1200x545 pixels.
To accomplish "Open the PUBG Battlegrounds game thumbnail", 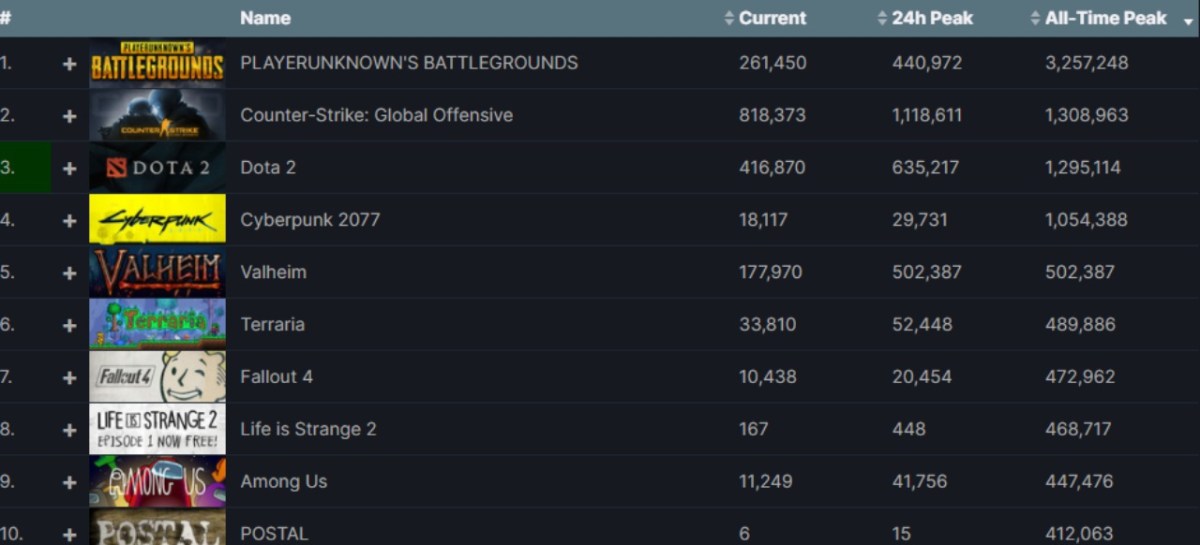I will pos(157,63).
